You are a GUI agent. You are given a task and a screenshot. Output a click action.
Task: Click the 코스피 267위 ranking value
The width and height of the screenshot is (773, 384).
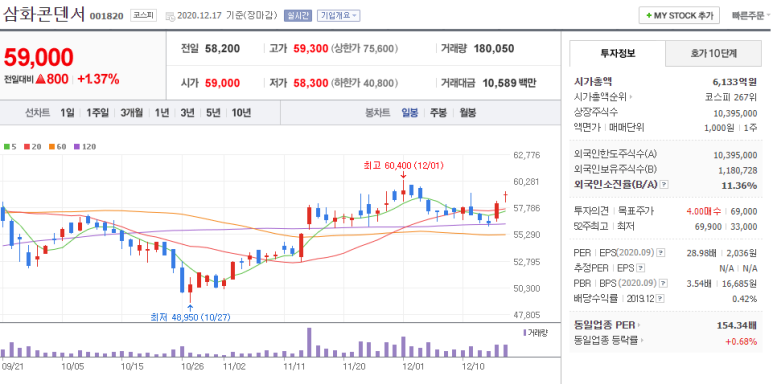(731, 97)
